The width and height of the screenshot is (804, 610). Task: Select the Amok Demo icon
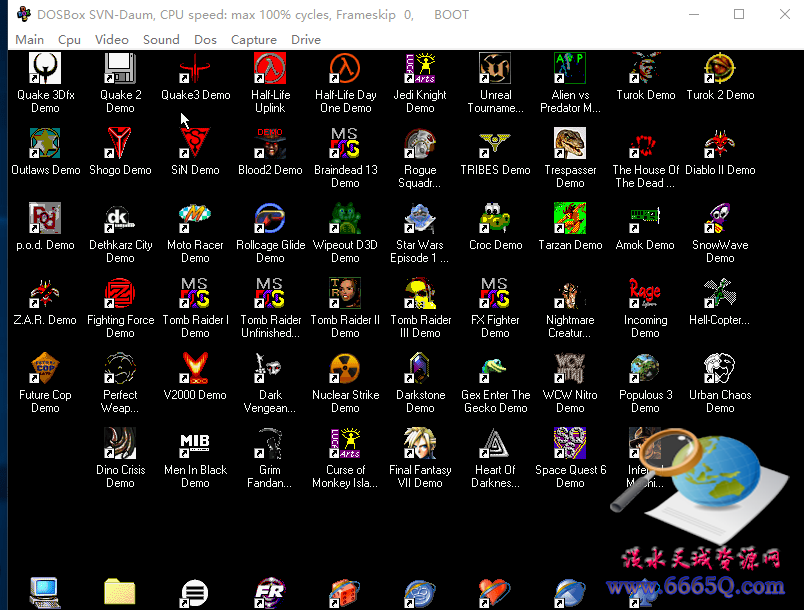[x=645, y=218]
